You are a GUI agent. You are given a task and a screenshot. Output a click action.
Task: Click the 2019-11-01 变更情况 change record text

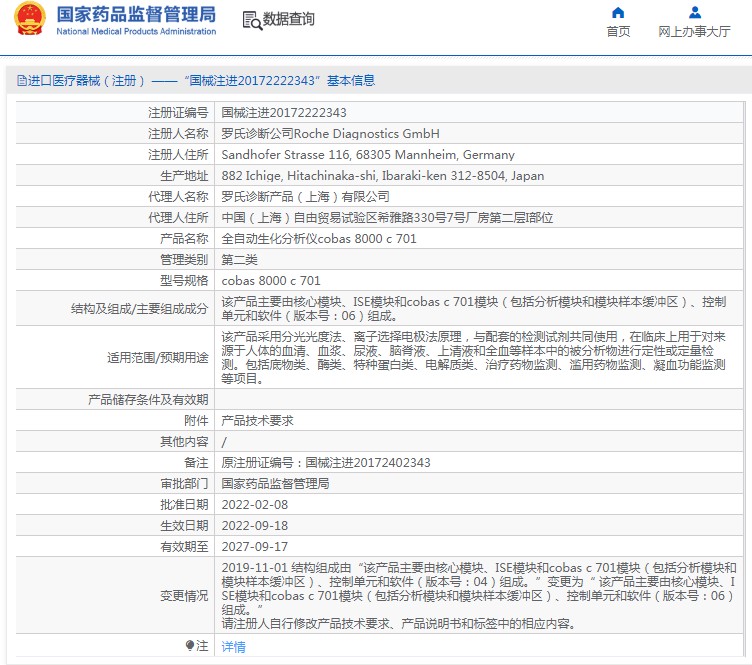tap(479, 596)
